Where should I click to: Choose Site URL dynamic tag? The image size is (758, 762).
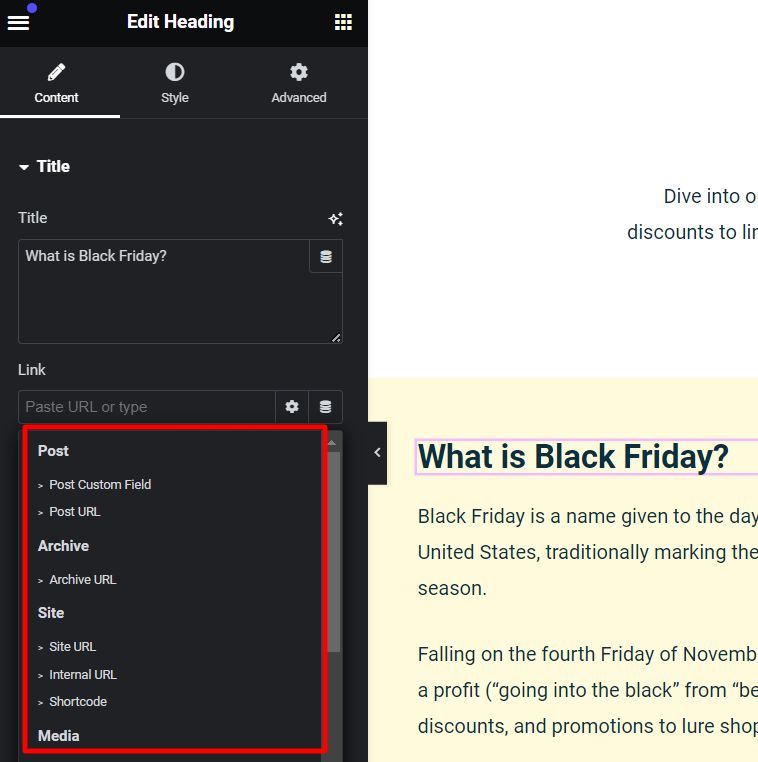click(73, 647)
